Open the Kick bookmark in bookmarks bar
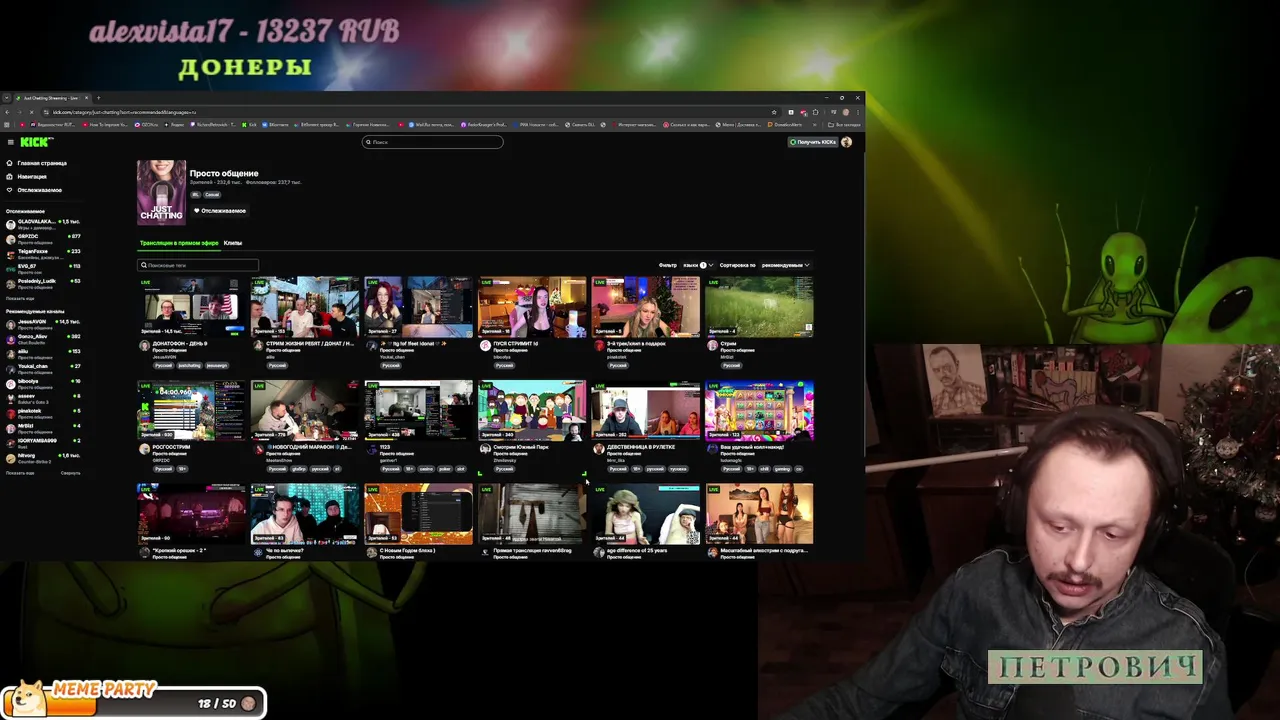1280x720 pixels. (x=249, y=125)
